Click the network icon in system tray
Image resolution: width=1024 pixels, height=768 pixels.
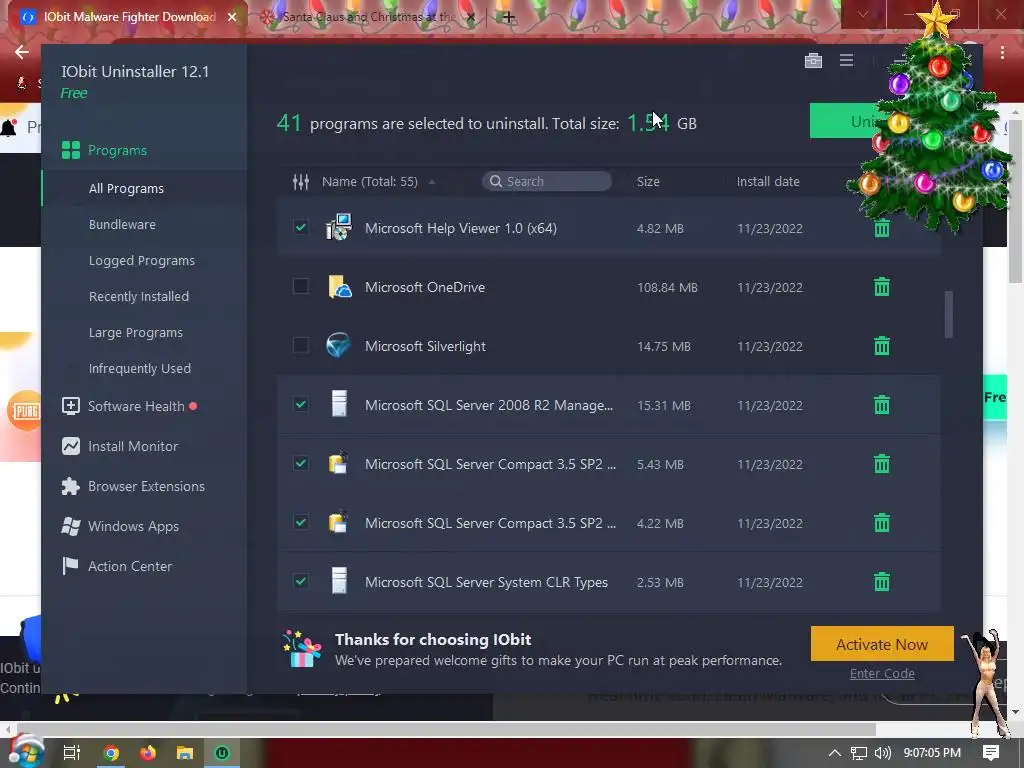(859, 753)
